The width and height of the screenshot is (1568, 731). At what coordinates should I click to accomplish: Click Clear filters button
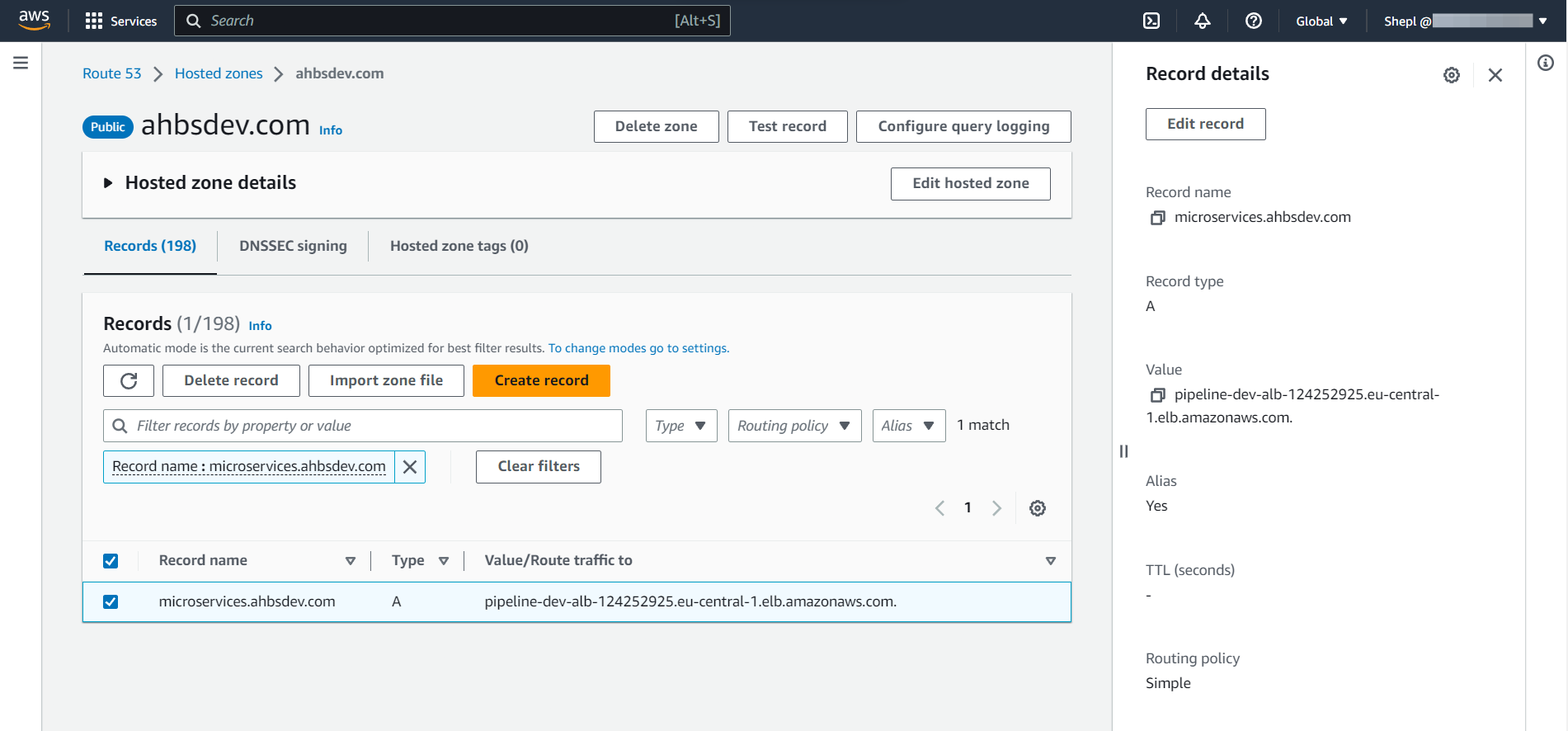539,467
